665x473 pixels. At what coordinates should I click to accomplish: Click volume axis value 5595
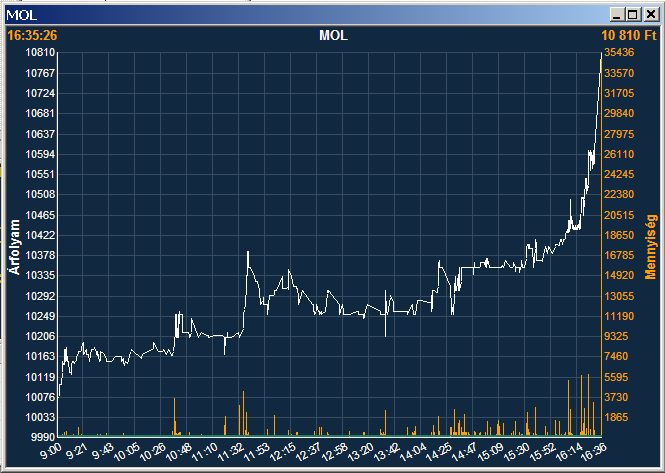click(616, 377)
